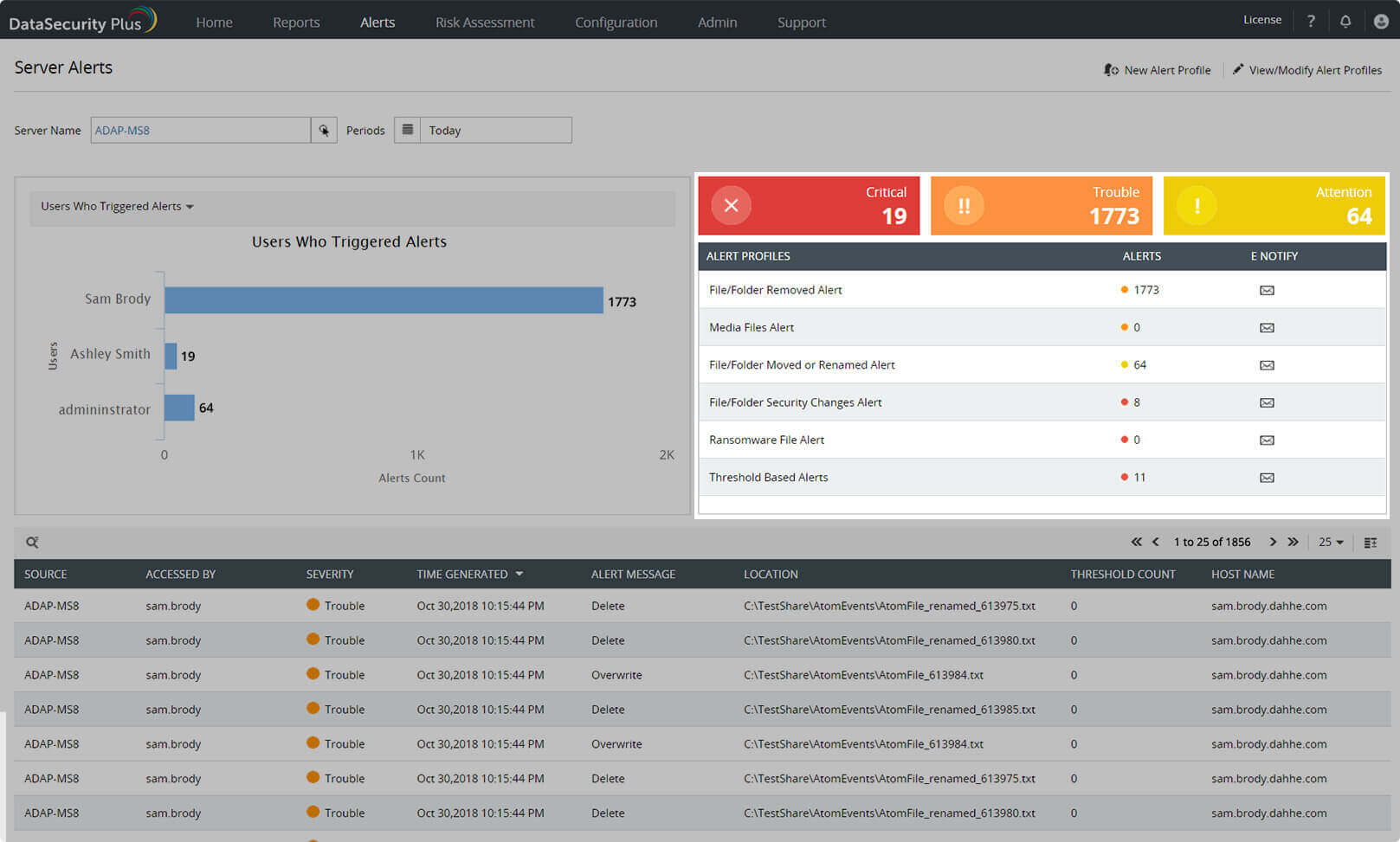Image resolution: width=1400 pixels, height=842 pixels.
Task: Go to next page of alerts
Action: coord(1273,542)
